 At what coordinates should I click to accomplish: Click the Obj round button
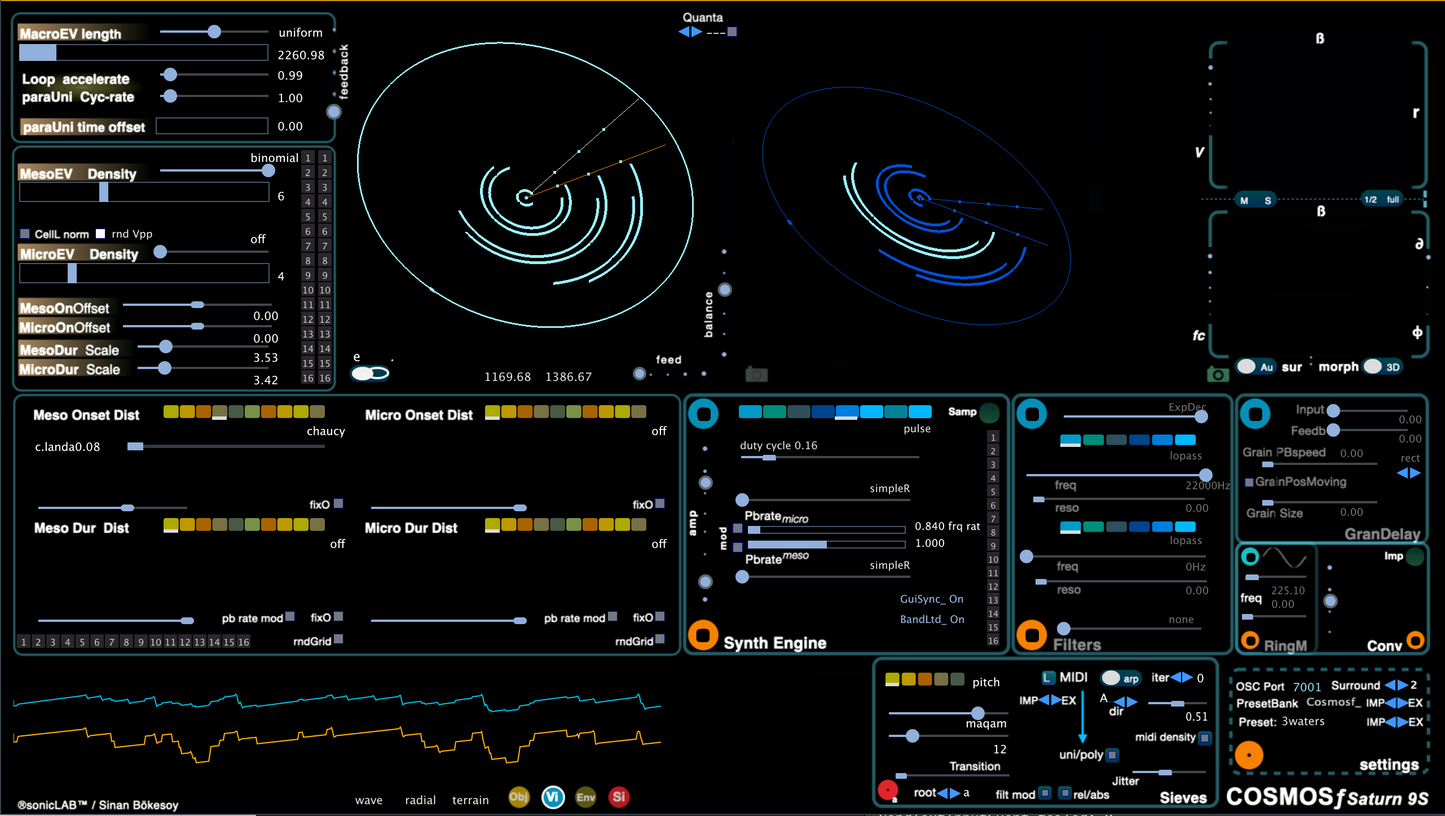click(x=519, y=797)
